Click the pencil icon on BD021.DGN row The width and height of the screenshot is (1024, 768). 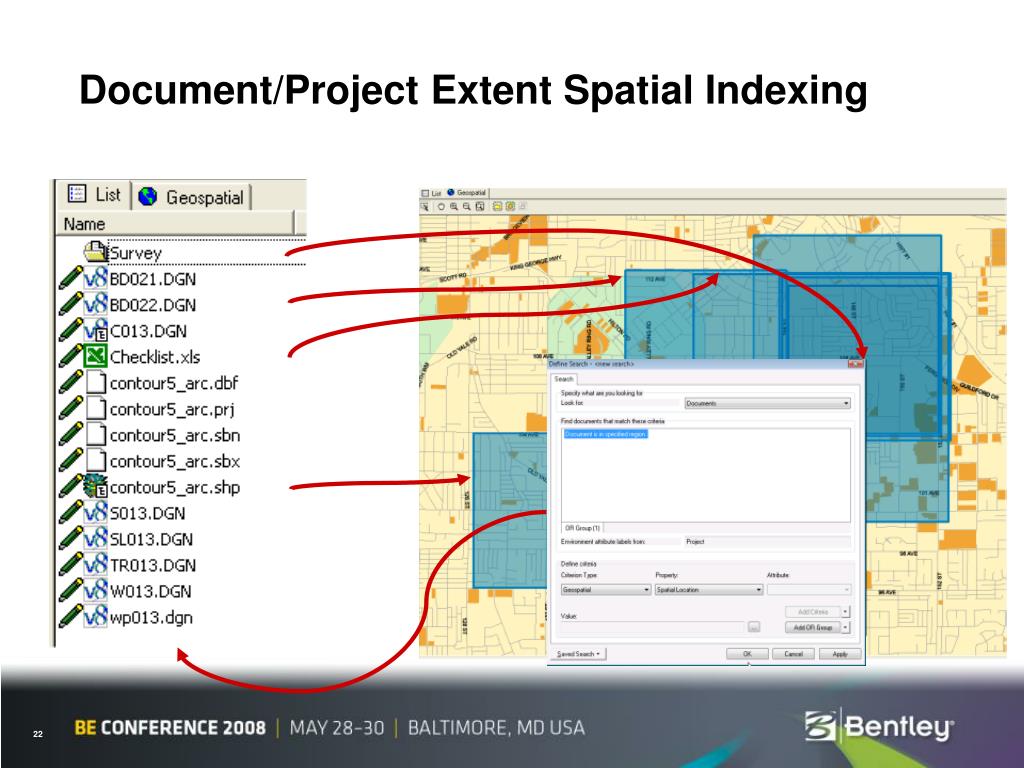(x=70, y=278)
